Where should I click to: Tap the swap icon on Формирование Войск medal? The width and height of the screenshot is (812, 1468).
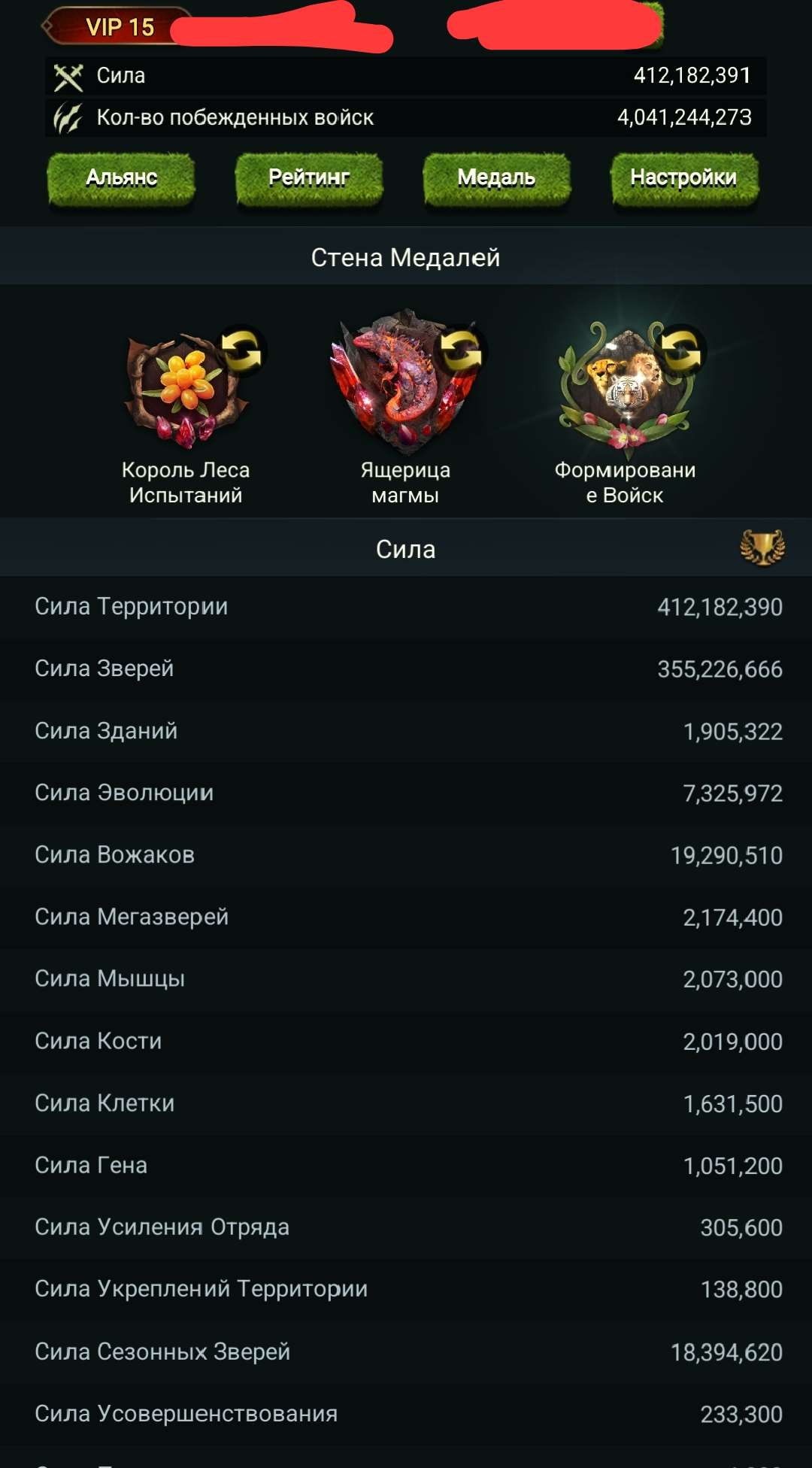(680, 350)
